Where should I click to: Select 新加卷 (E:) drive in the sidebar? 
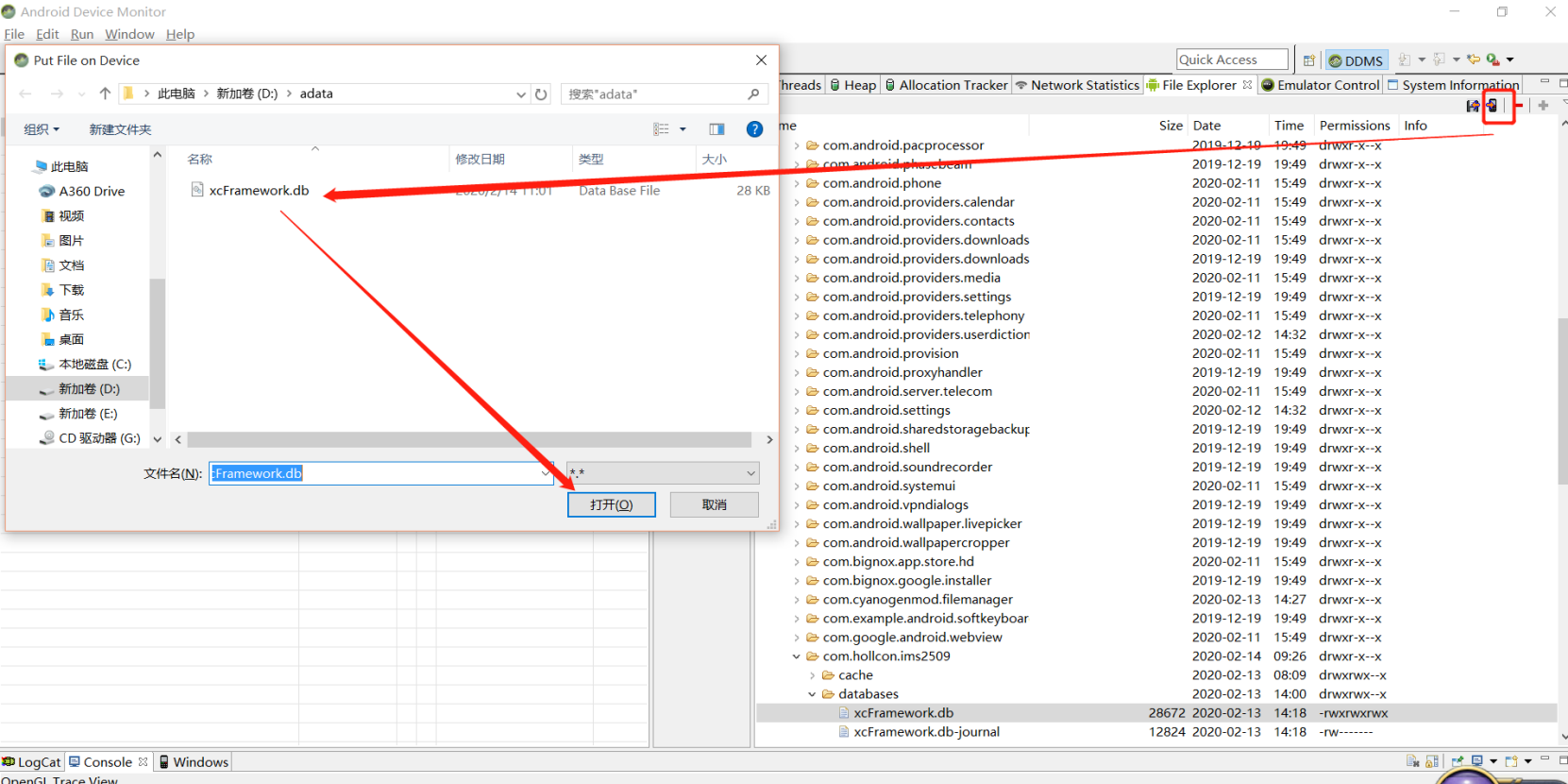click(x=78, y=414)
